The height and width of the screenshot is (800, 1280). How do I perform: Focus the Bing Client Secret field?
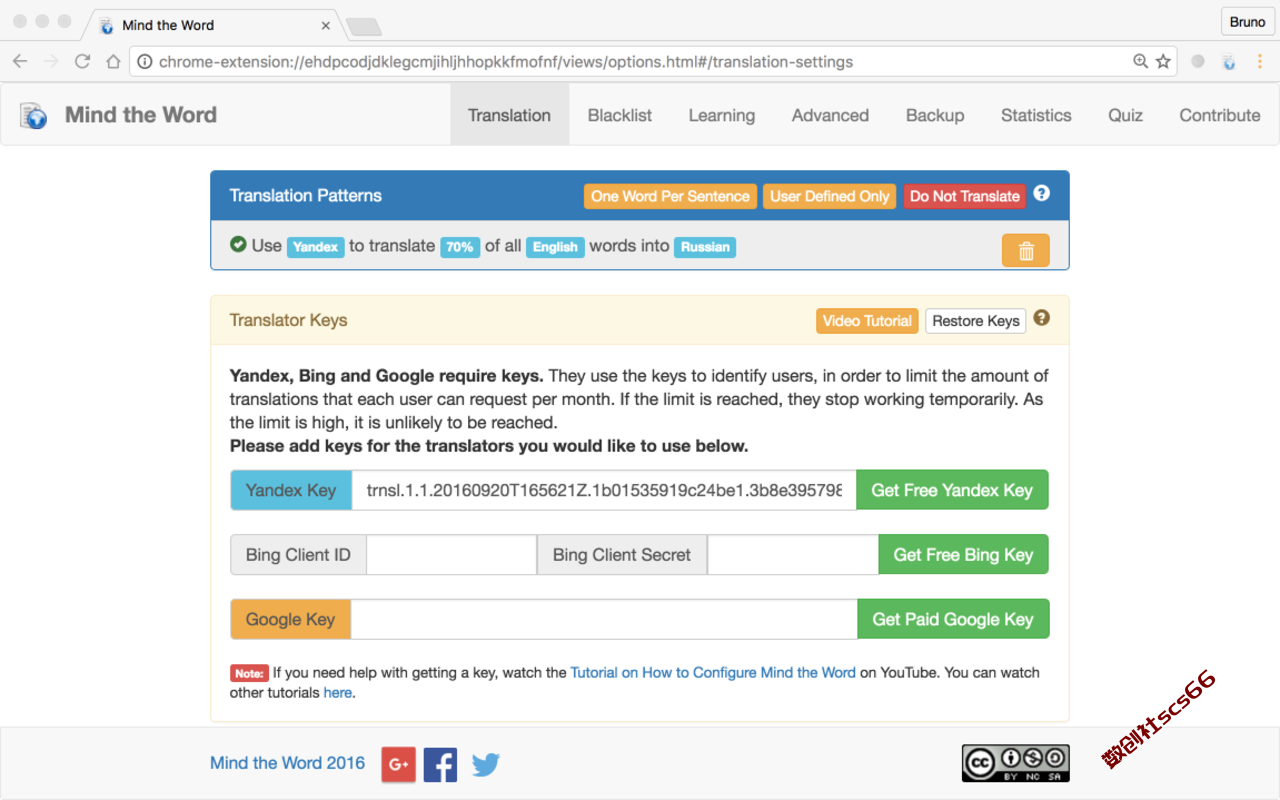(793, 555)
